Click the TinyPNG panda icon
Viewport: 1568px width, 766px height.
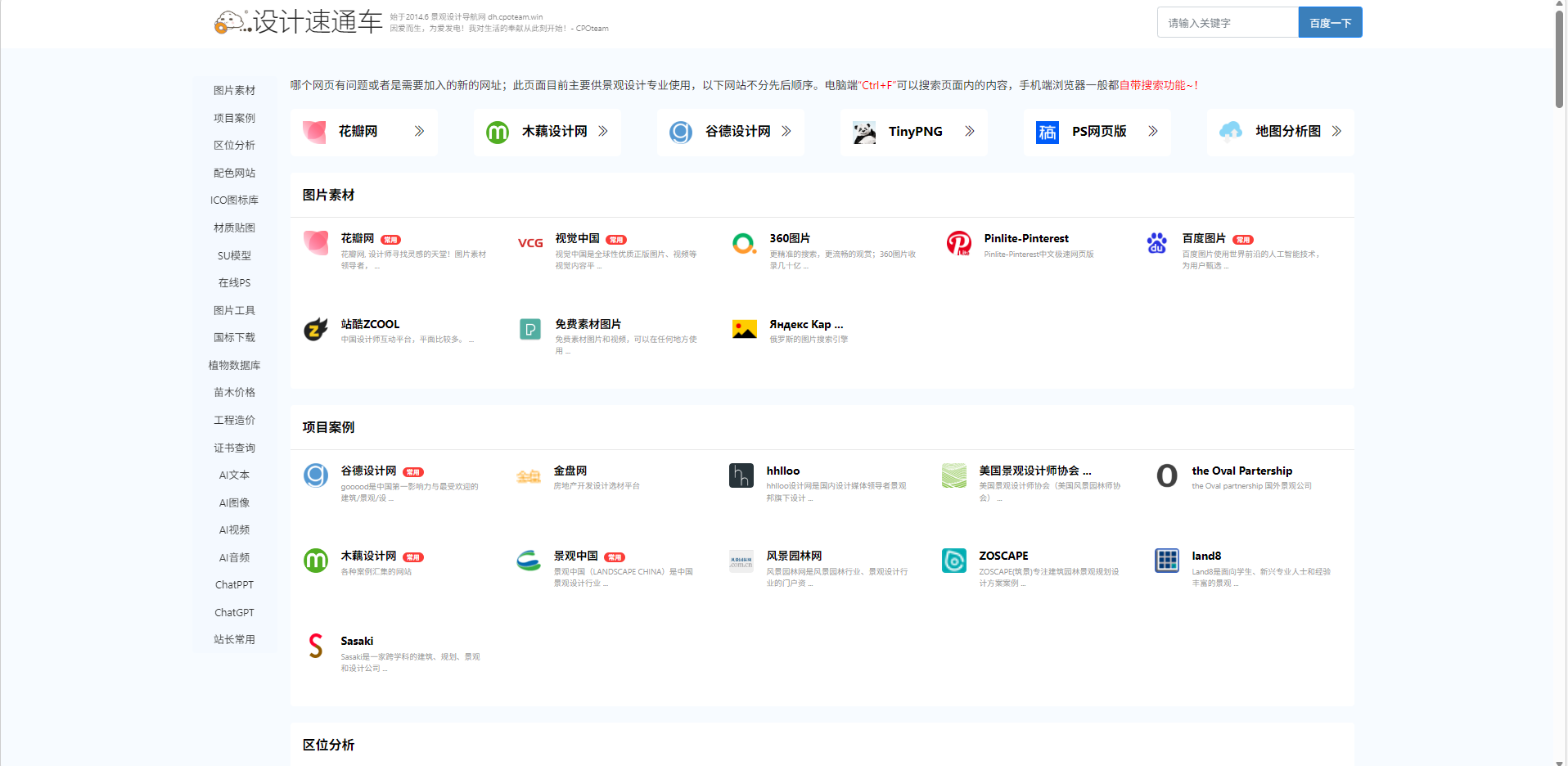(x=863, y=131)
